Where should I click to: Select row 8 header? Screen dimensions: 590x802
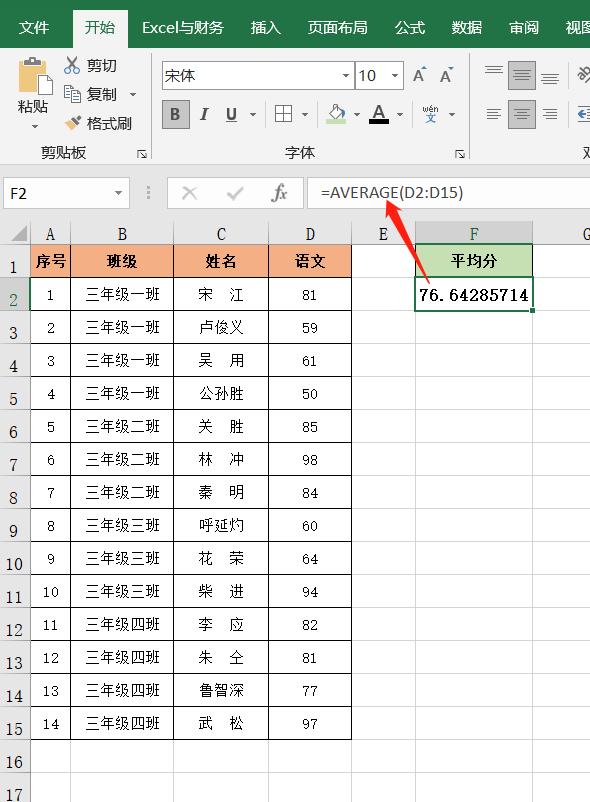(x=14, y=492)
